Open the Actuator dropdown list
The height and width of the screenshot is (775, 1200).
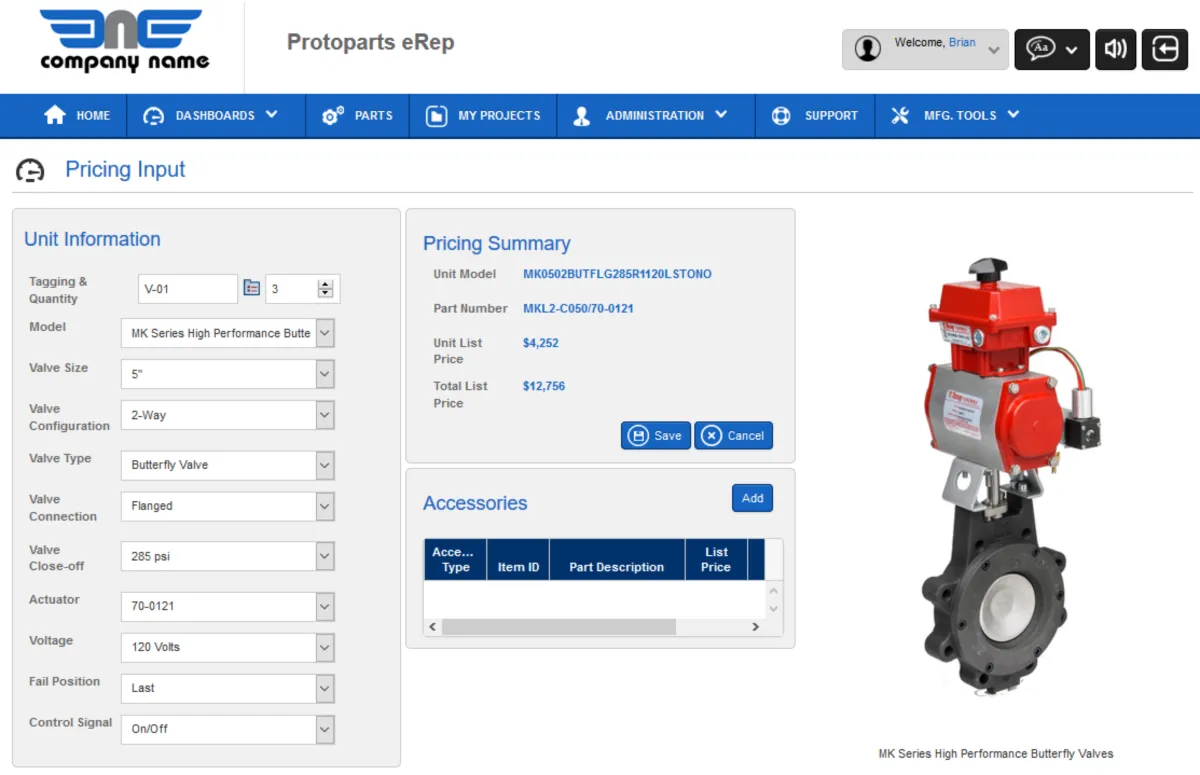pos(324,606)
